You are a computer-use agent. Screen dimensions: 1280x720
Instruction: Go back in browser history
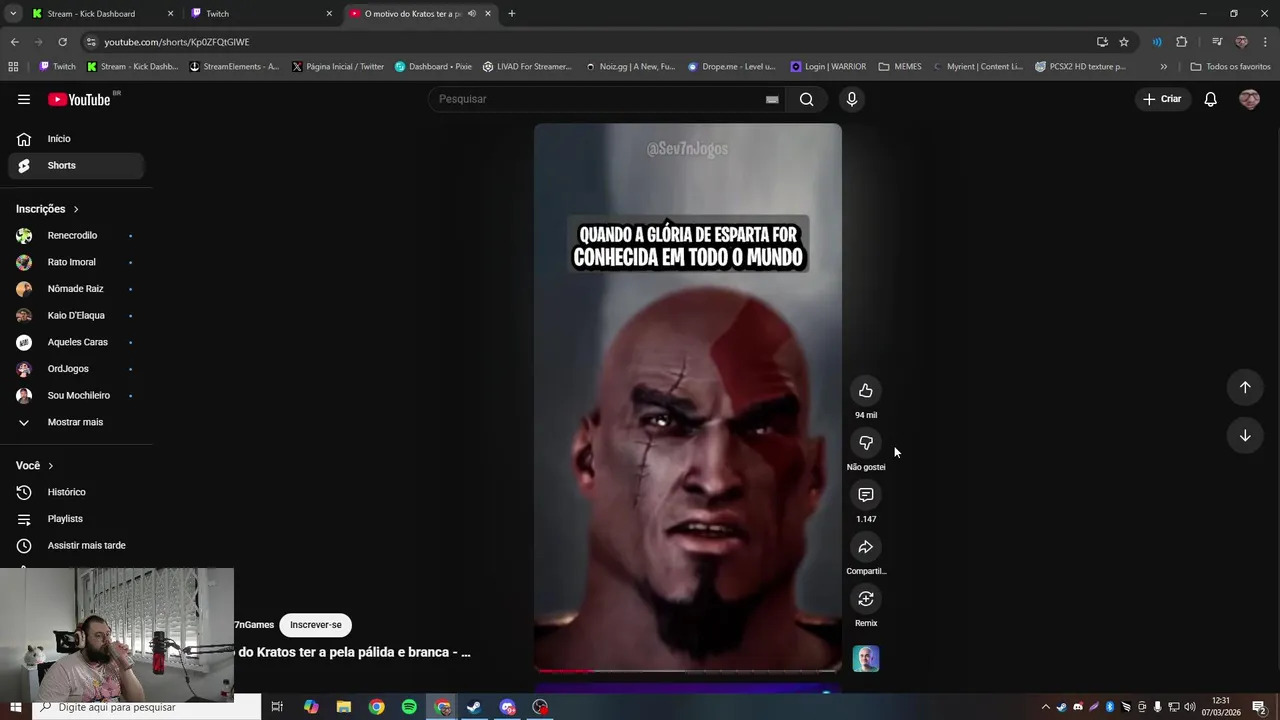[14, 42]
